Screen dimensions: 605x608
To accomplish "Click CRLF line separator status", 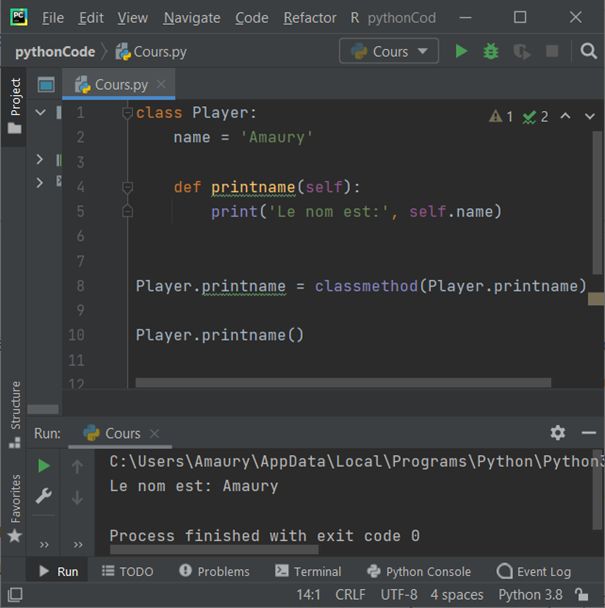I will pyautogui.click(x=350, y=594).
